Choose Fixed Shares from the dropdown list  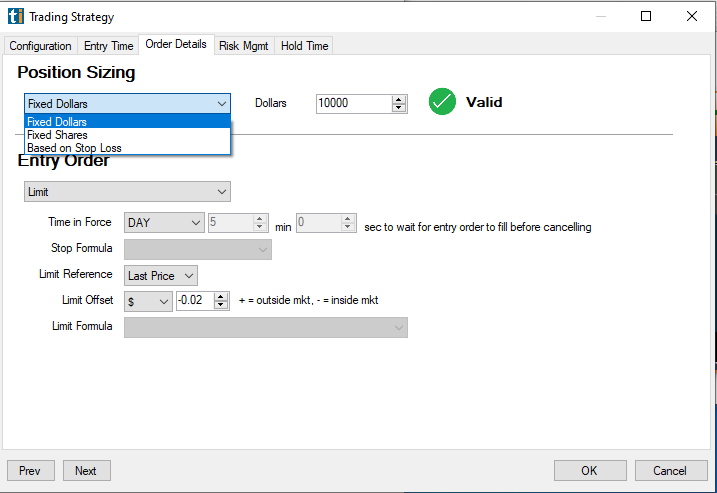[x=127, y=135]
